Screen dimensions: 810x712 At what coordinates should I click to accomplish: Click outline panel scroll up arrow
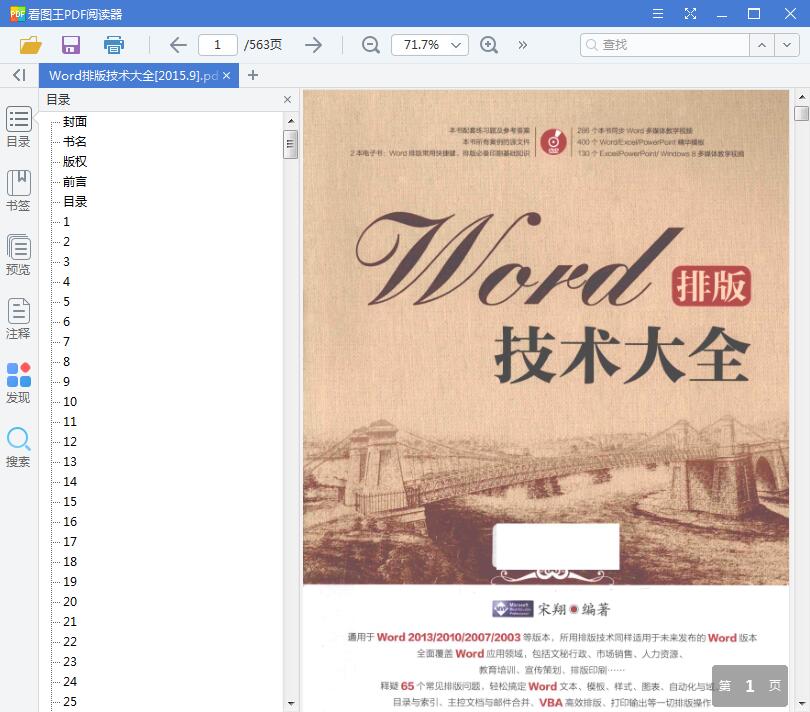[291, 120]
